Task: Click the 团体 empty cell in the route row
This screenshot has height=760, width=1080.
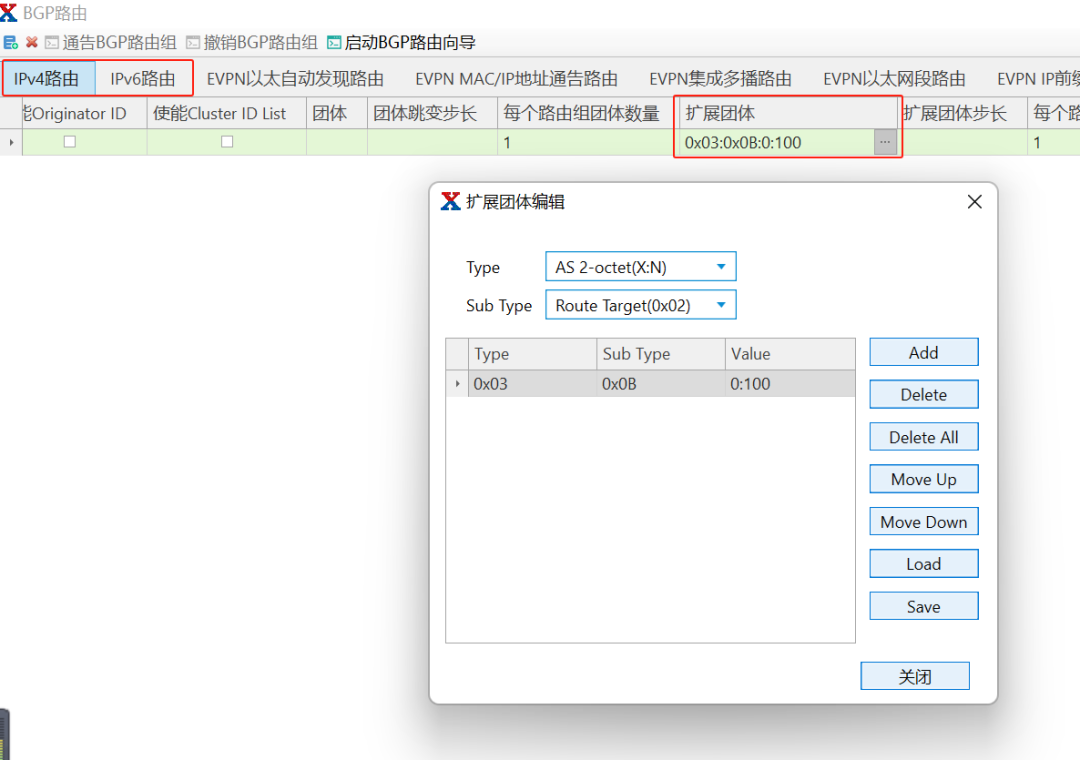Action: pyautogui.click(x=337, y=142)
